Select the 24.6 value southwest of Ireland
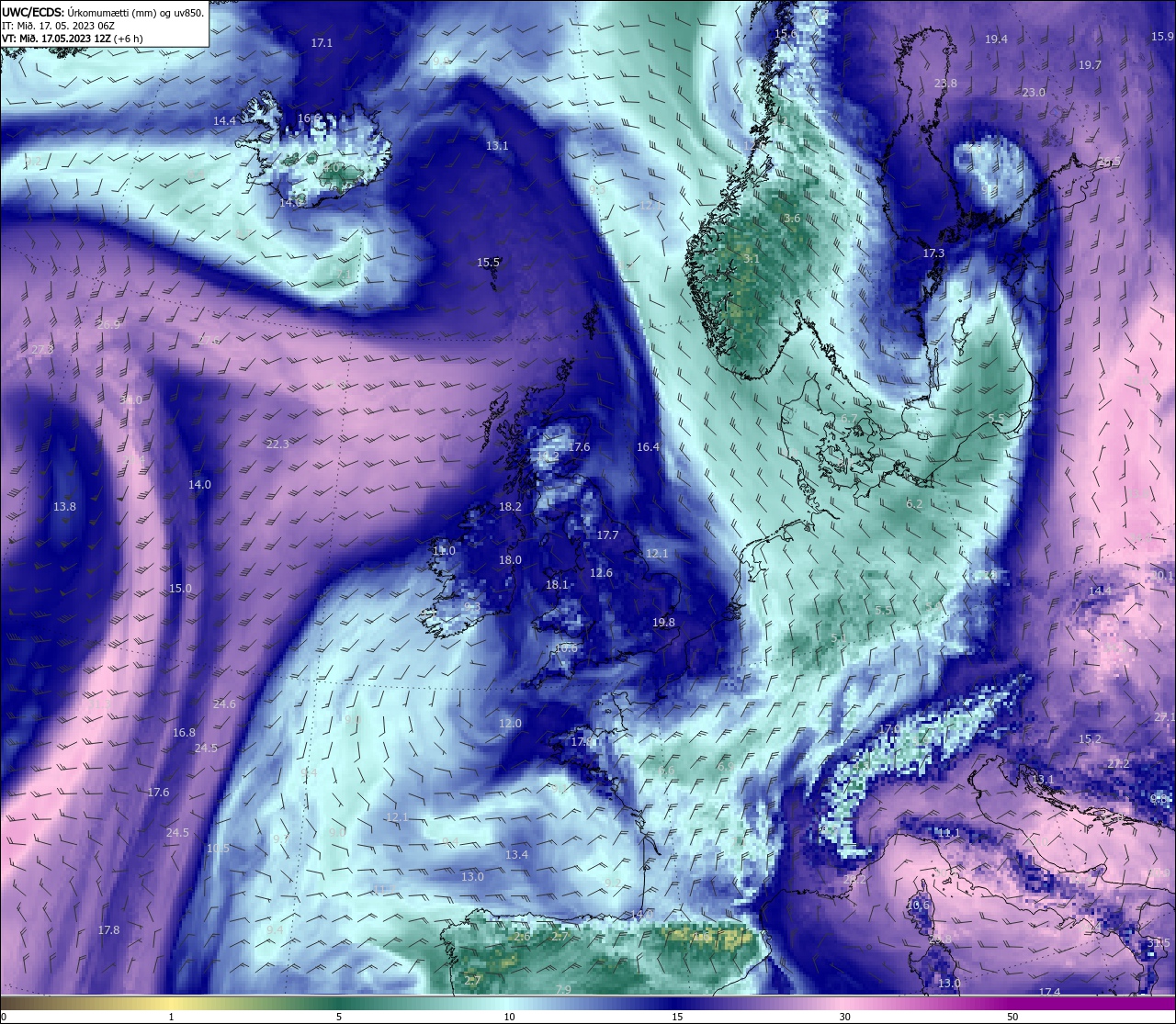1176x1024 pixels. point(224,704)
